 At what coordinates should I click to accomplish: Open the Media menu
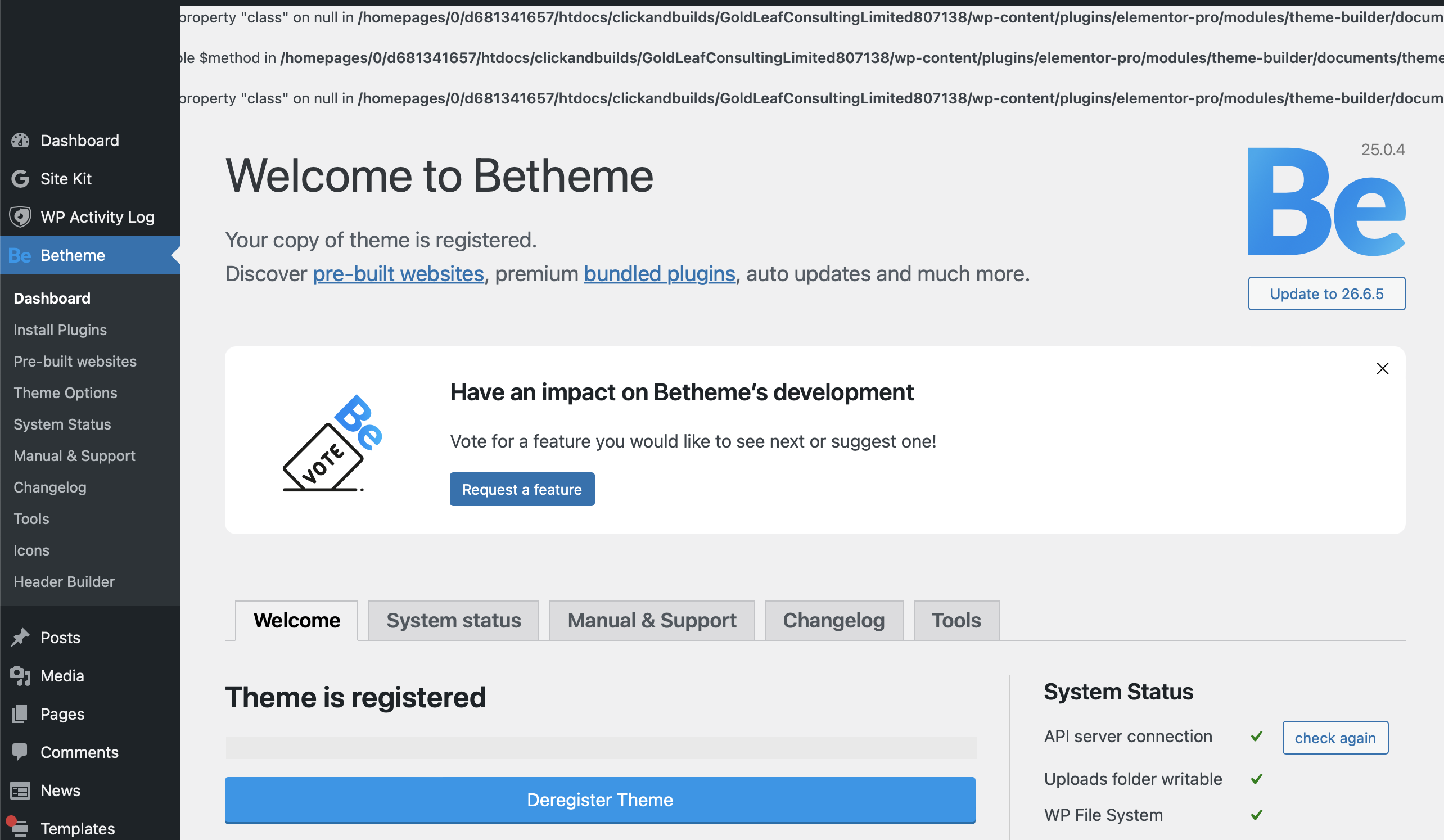pos(90,676)
